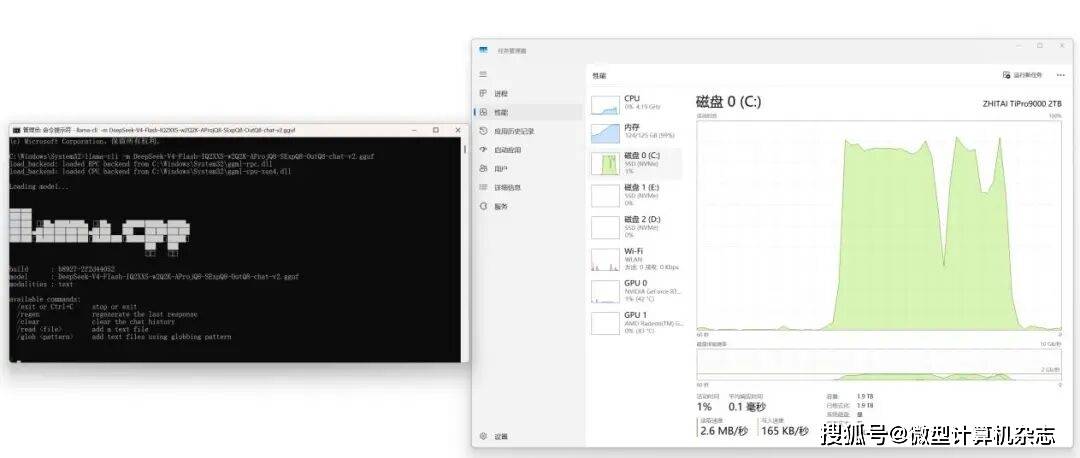Select Disk 1 (E:) performance entry

pos(636,195)
